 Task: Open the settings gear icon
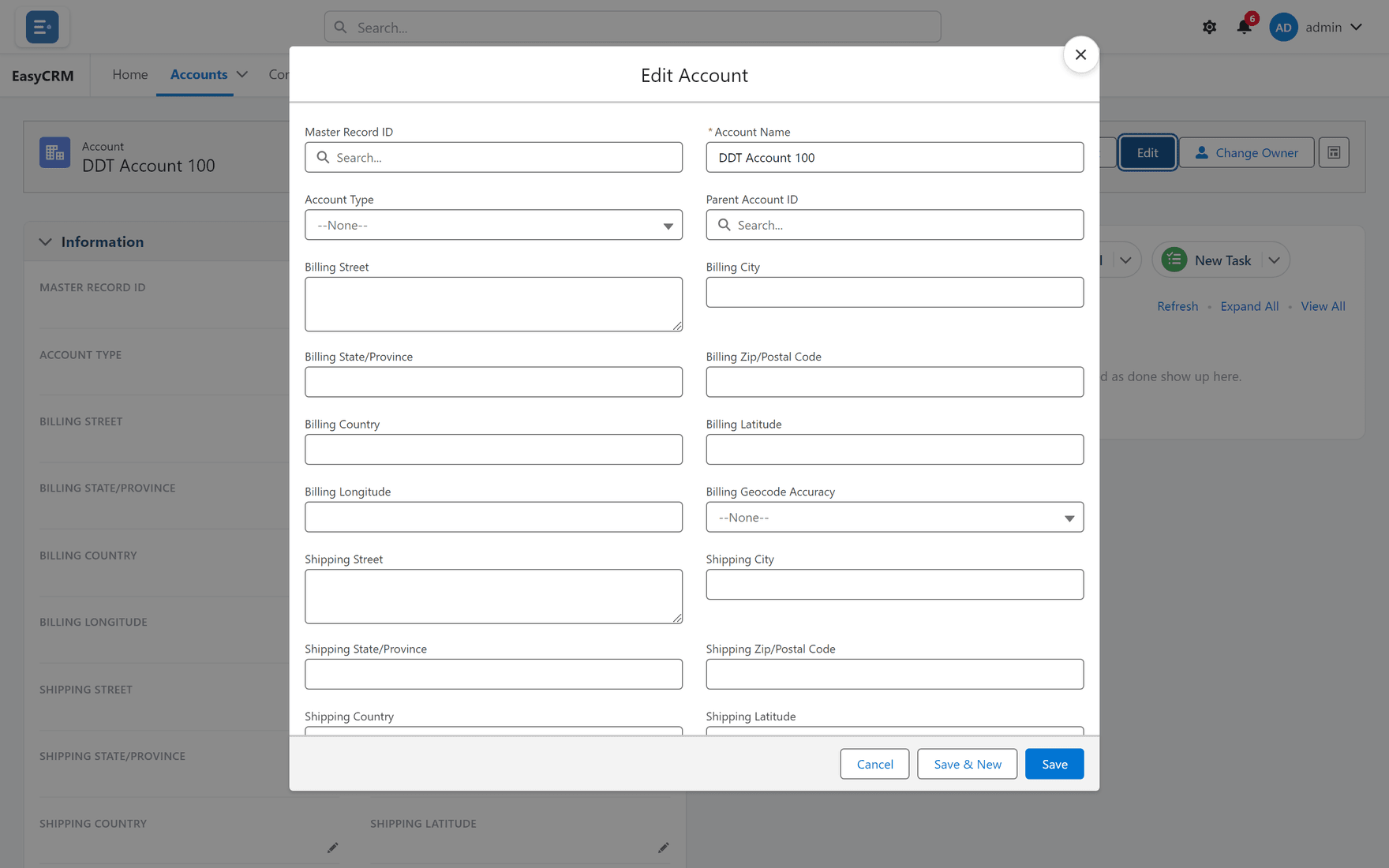pos(1209,27)
